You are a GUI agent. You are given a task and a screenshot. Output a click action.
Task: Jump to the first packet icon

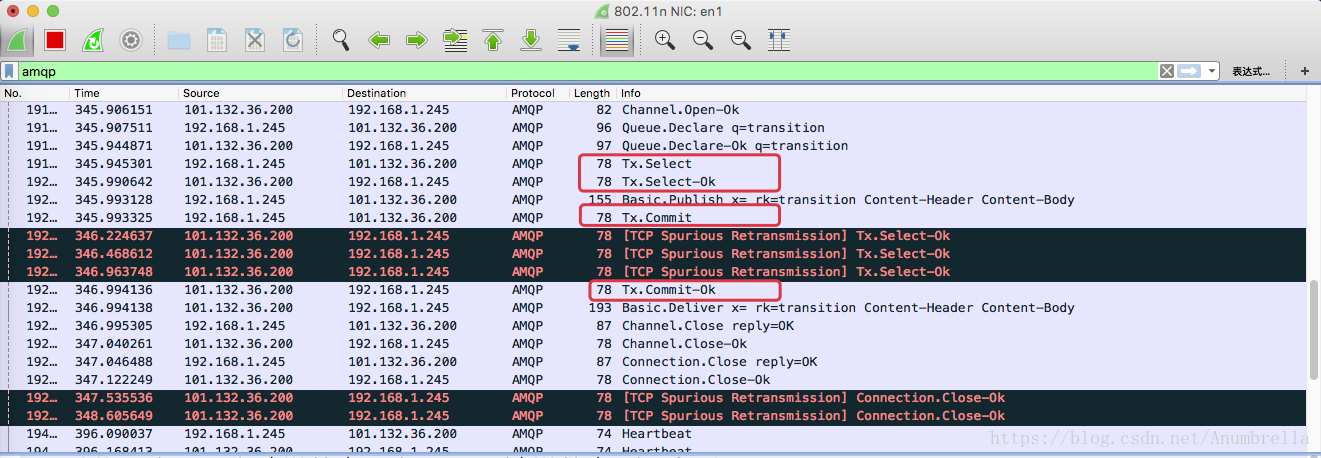pyautogui.click(x=493, y=40)
